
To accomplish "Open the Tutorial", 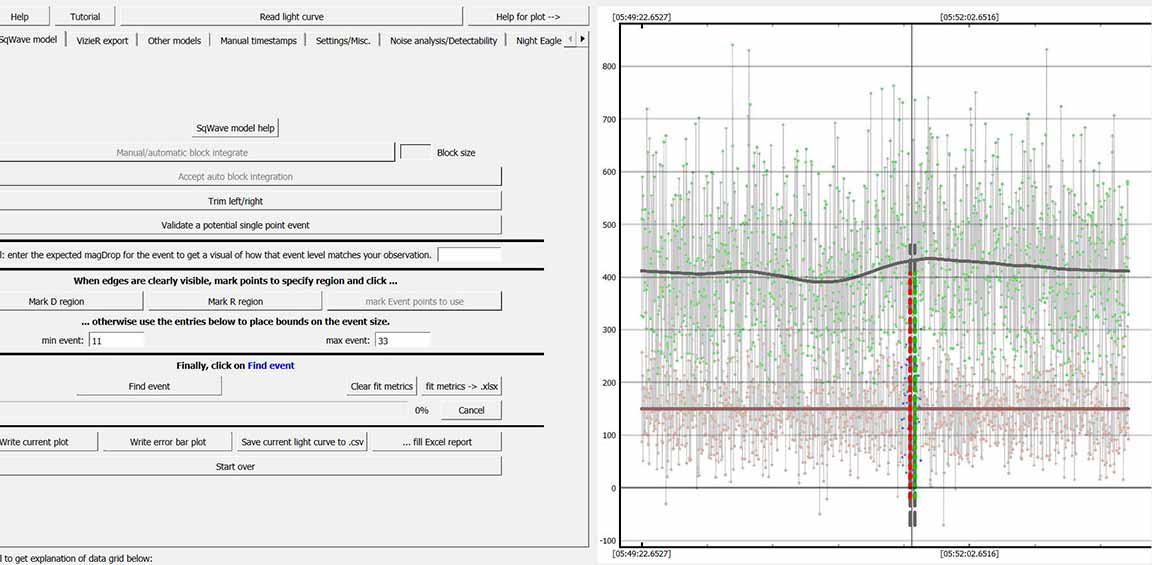I will [85, 17].
